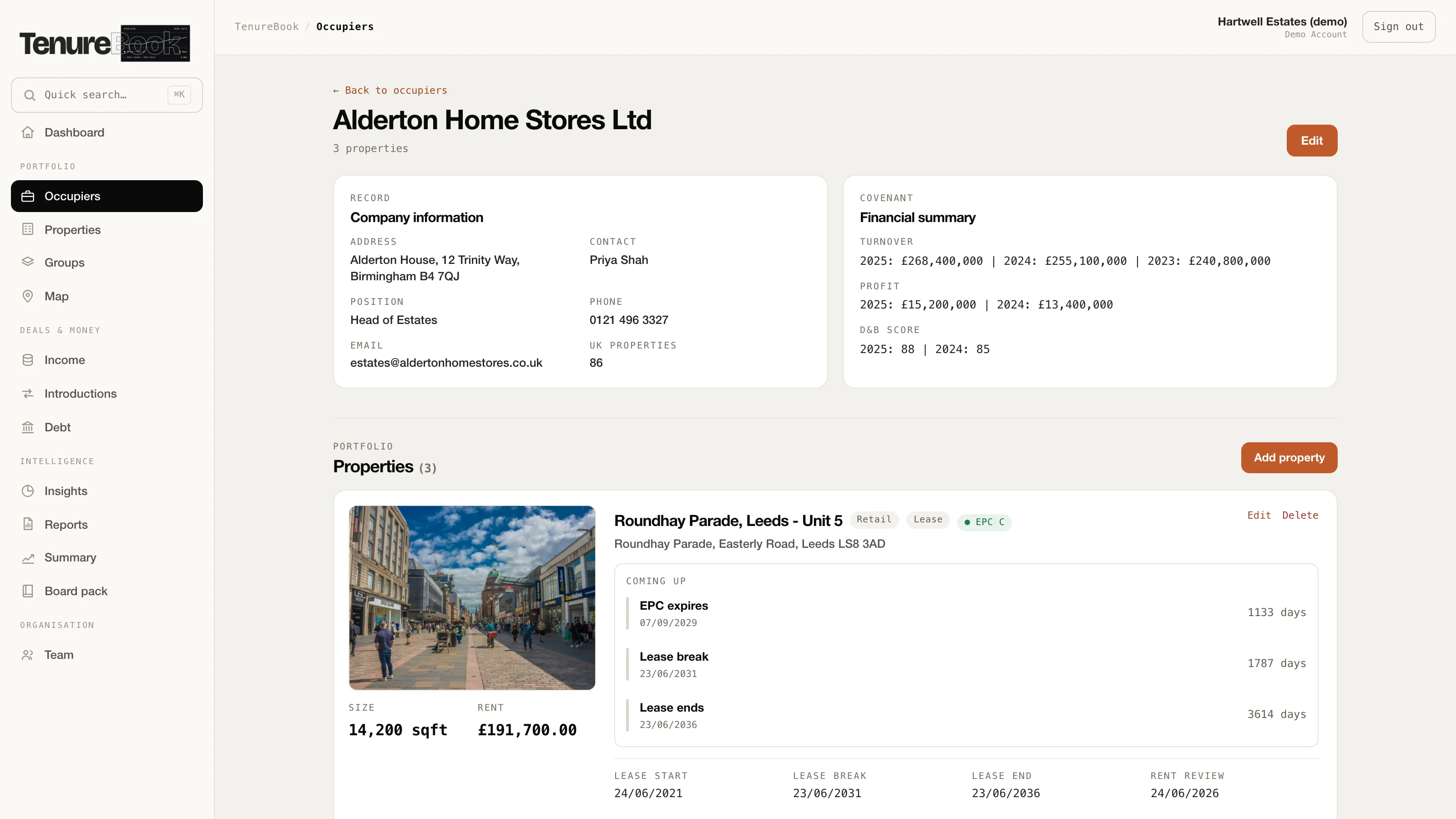
Task: Click the ⌘K shortcut badge
Action: [179, 94]
